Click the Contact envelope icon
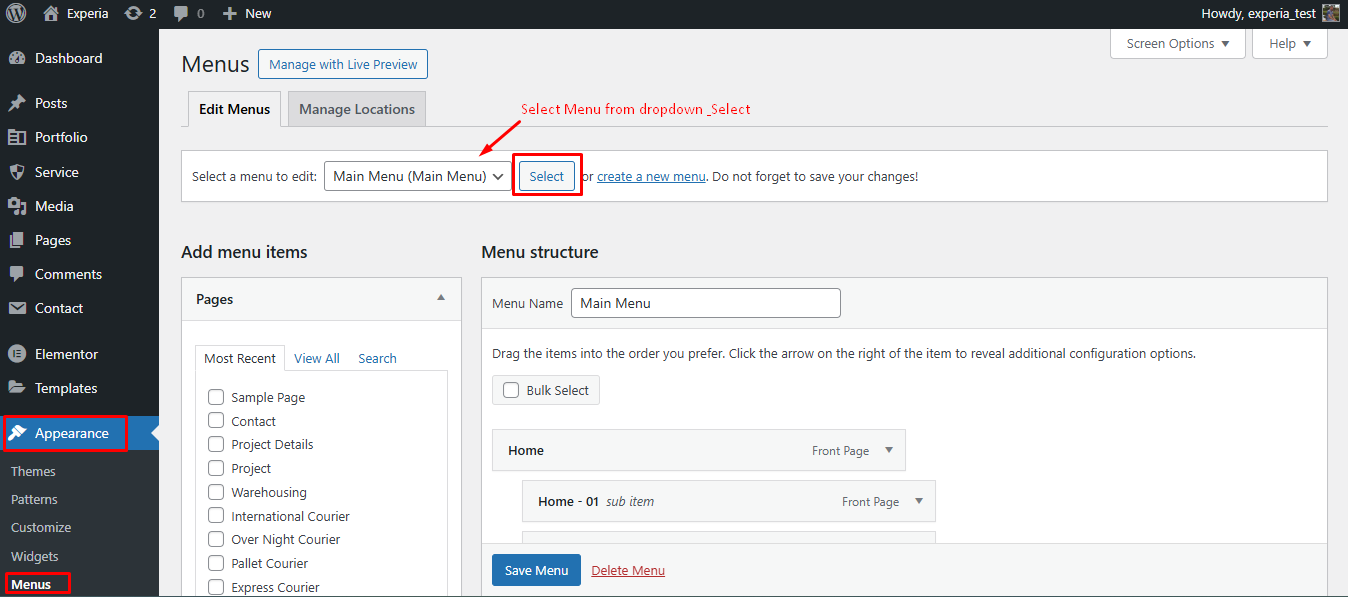Screen dimensions: 1348x597 (x=17, y=308)
